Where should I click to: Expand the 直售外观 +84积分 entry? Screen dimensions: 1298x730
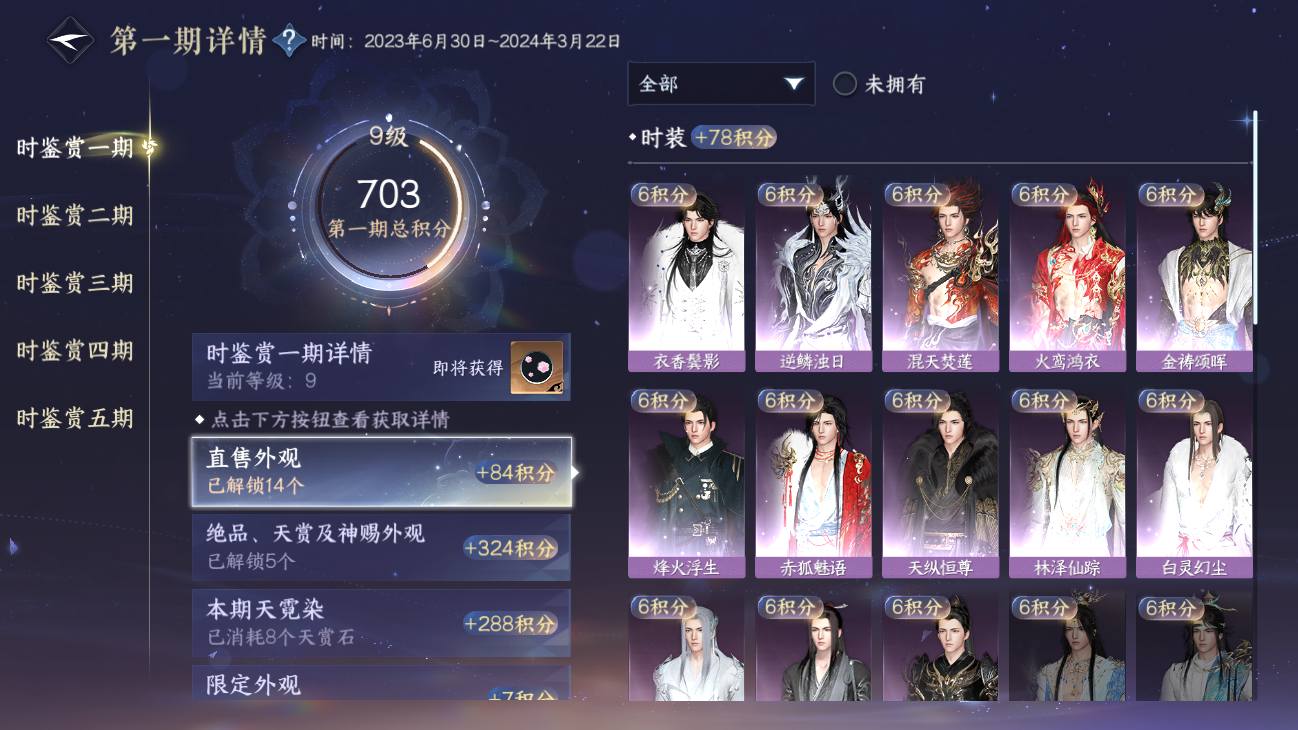point(382,471)
